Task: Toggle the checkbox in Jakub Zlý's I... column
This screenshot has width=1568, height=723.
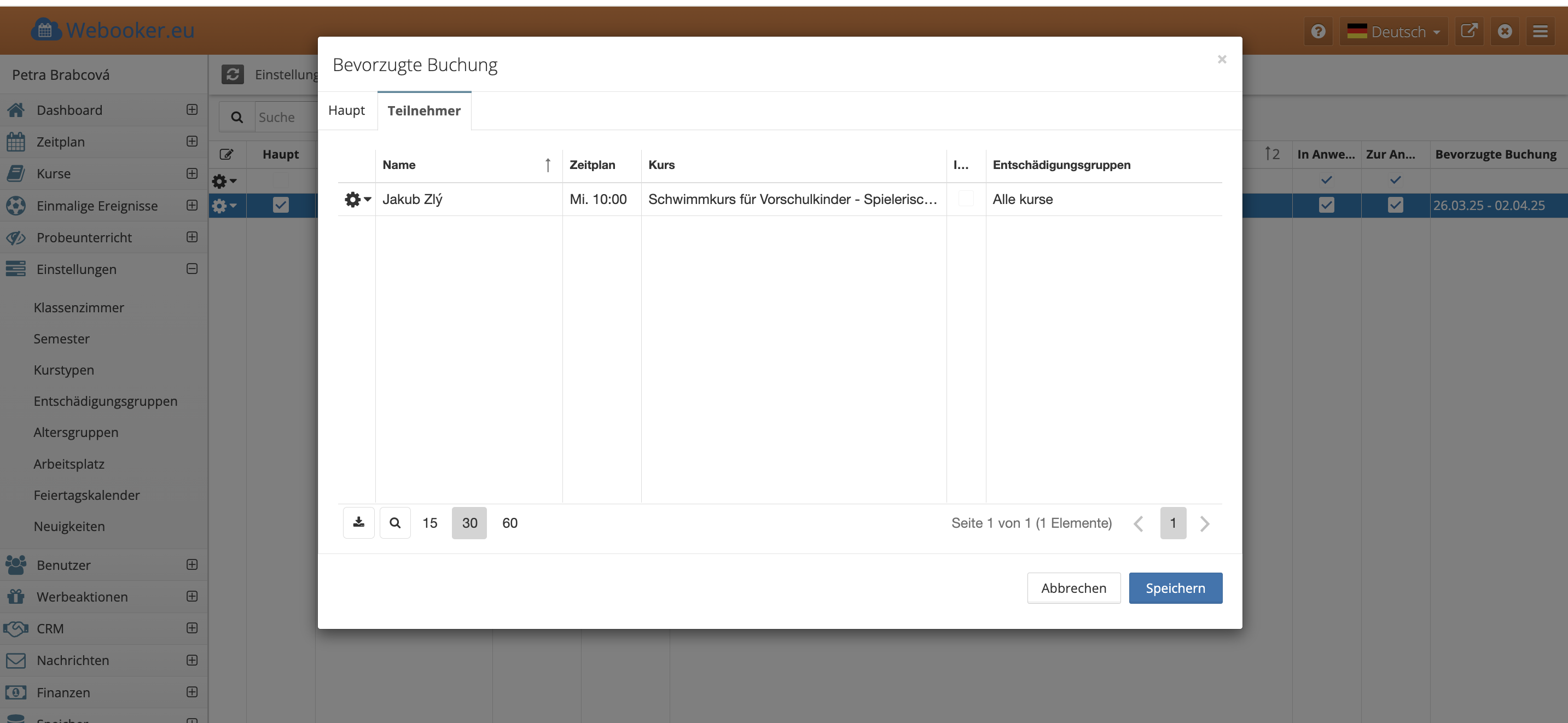Action: coord(966,199)
